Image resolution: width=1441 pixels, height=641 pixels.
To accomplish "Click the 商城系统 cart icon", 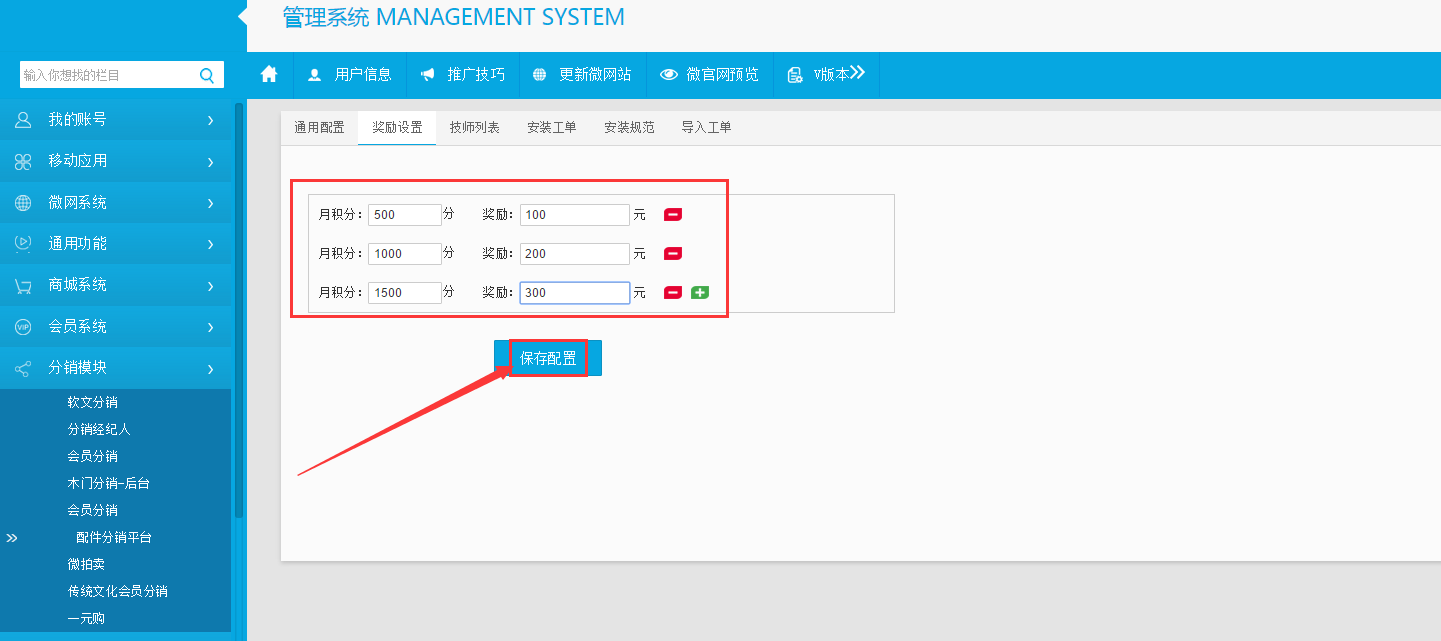I will (x=23, y=286).
